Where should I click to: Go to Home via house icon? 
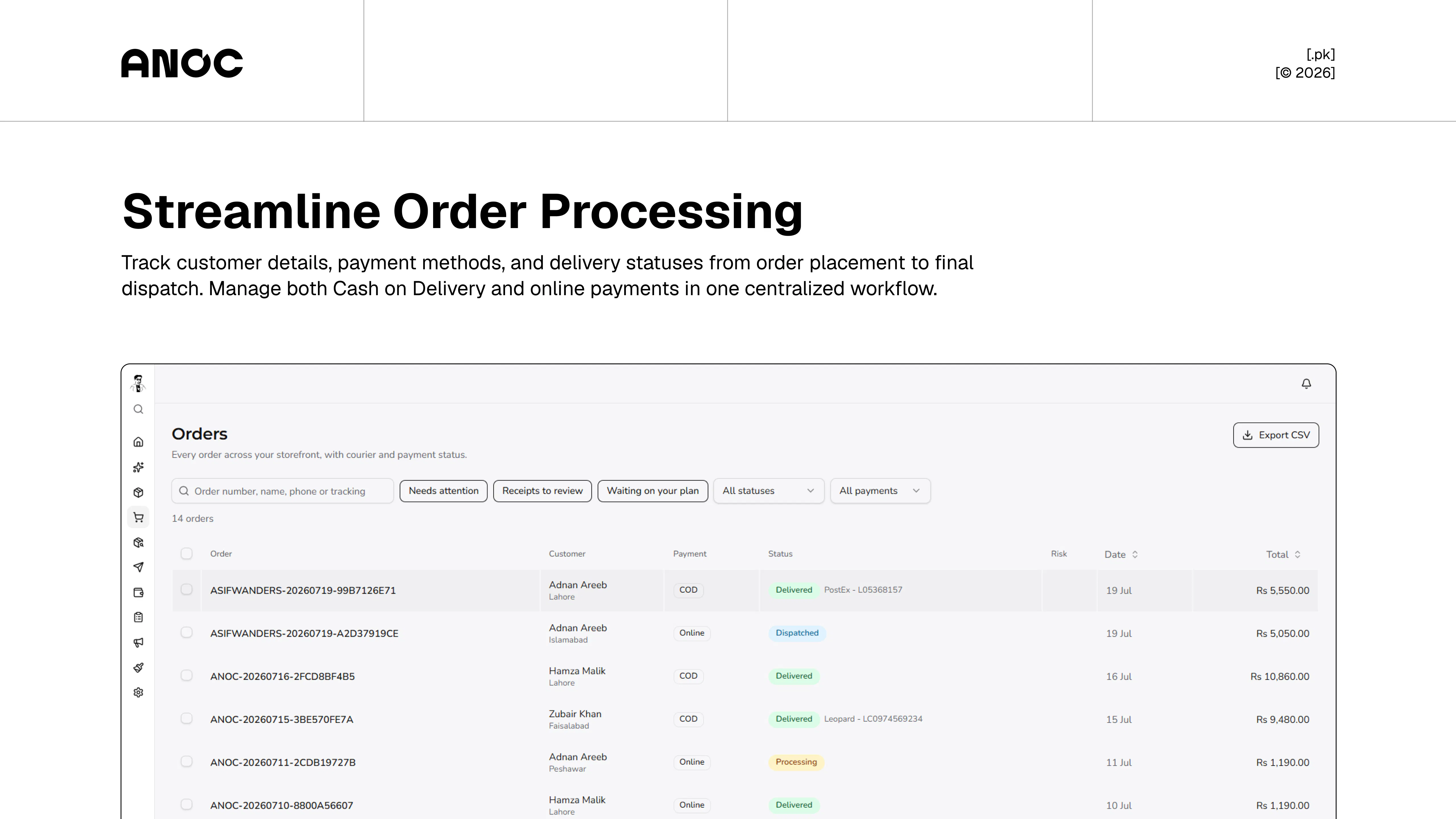pyautogui.click(x=138, y=442)
